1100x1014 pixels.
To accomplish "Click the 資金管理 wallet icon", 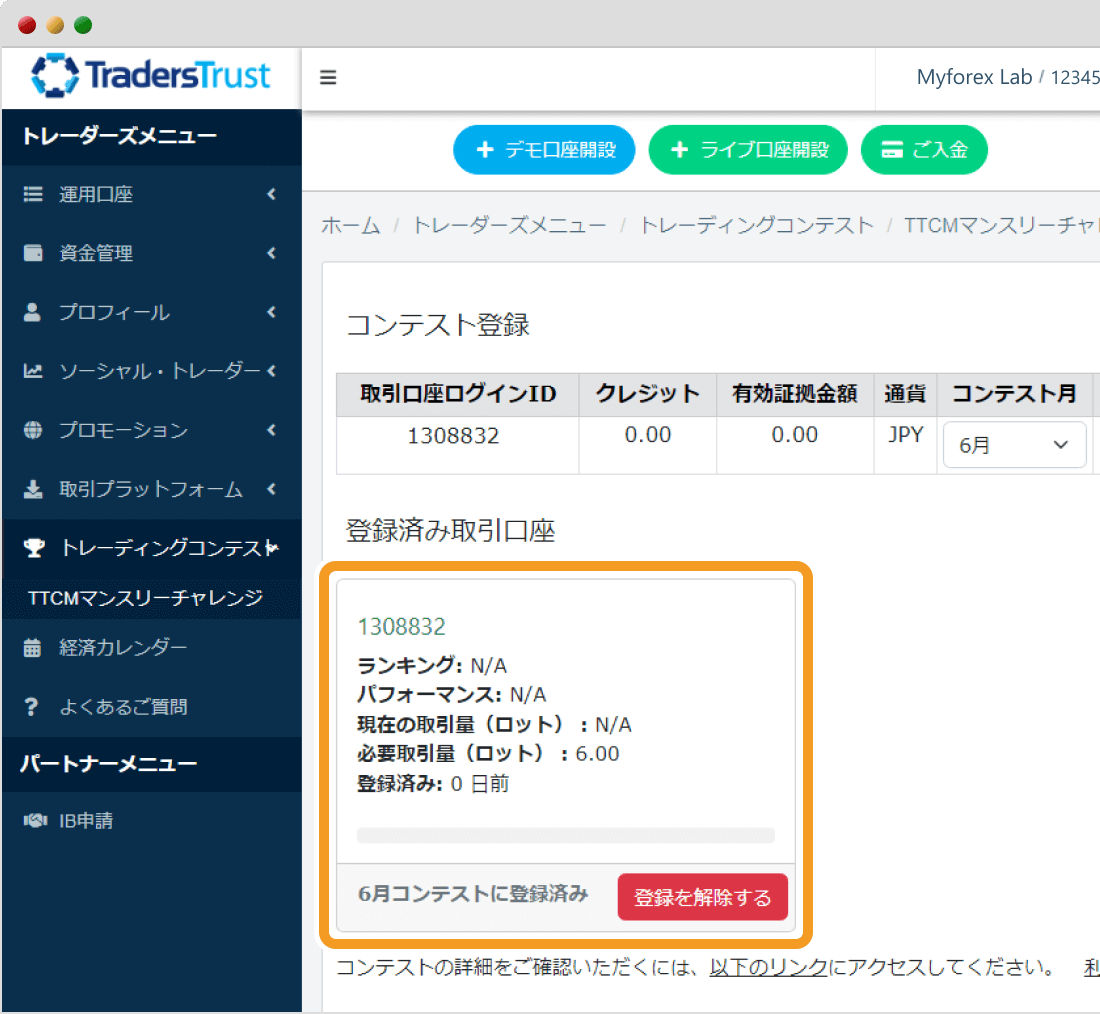I will (x=33, y=253).
